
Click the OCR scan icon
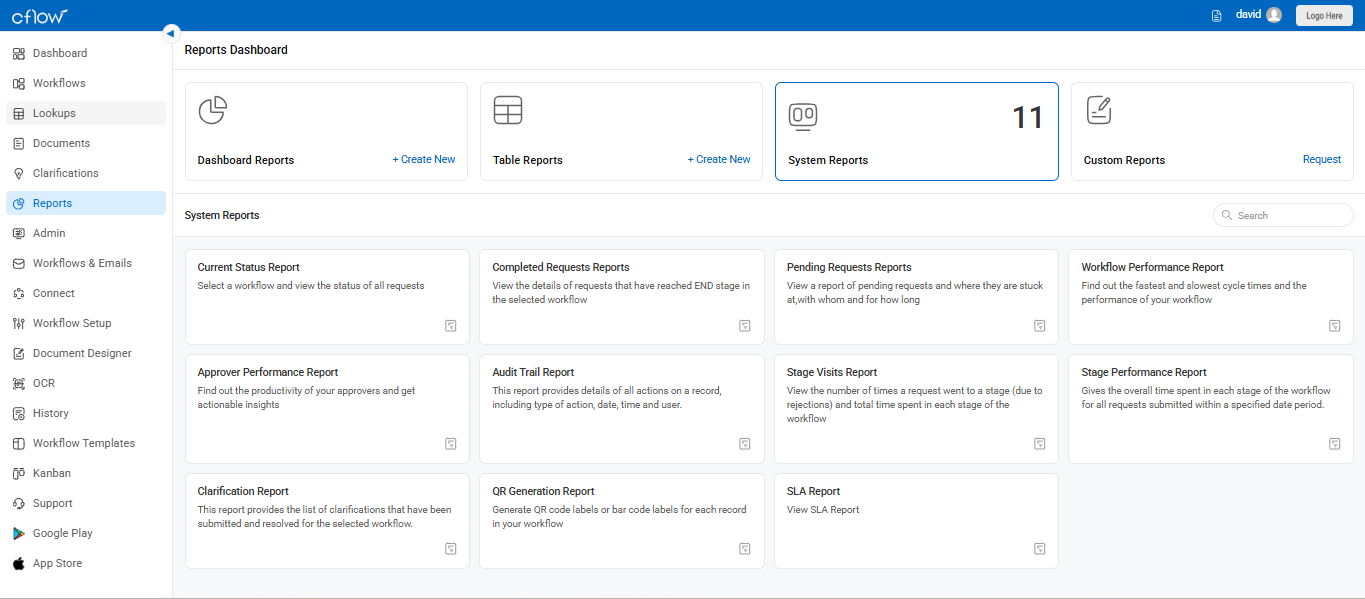pyautogui.click(x=19, y=383)
